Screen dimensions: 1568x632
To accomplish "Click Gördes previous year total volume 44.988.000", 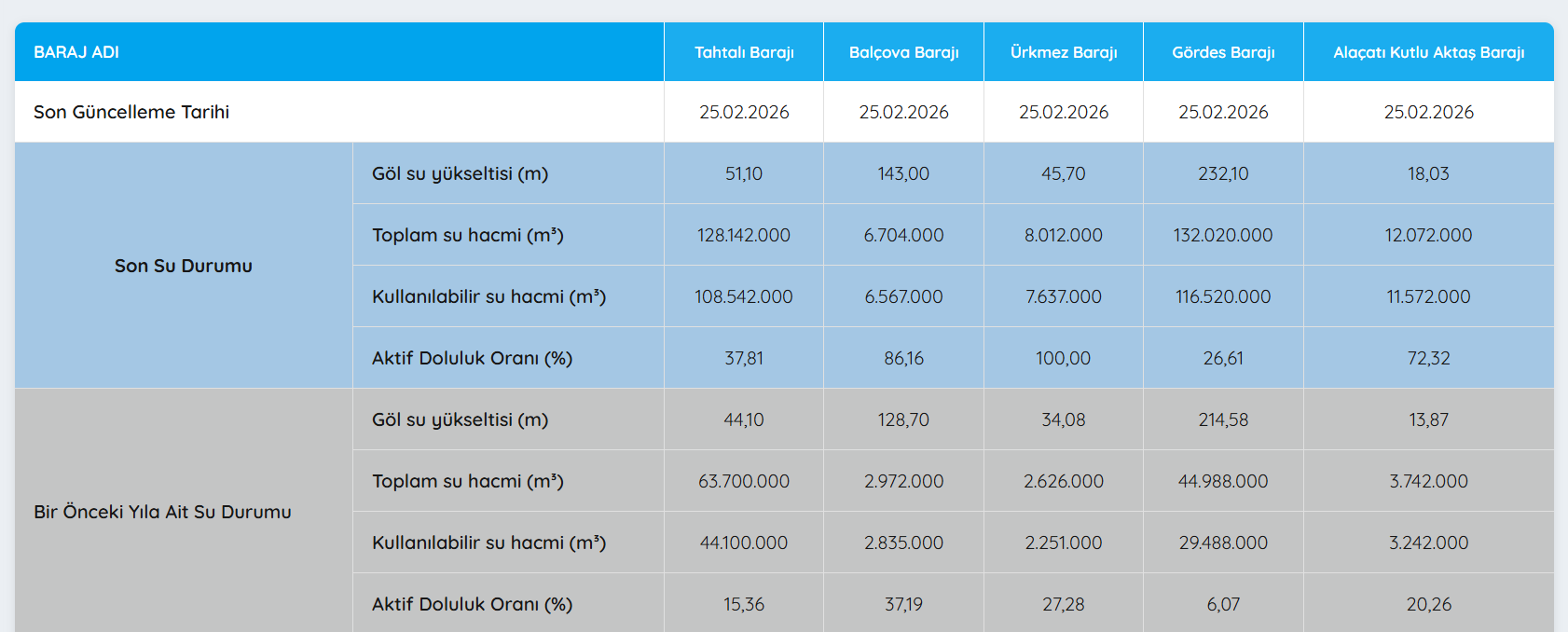I will [x=1223, y=481].
